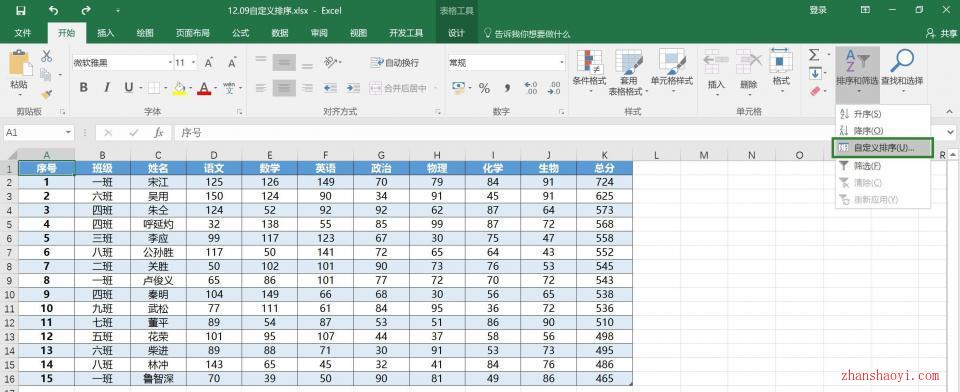
Task: Toggle Wrap Text (自动换行)
Action: [395, 62]
